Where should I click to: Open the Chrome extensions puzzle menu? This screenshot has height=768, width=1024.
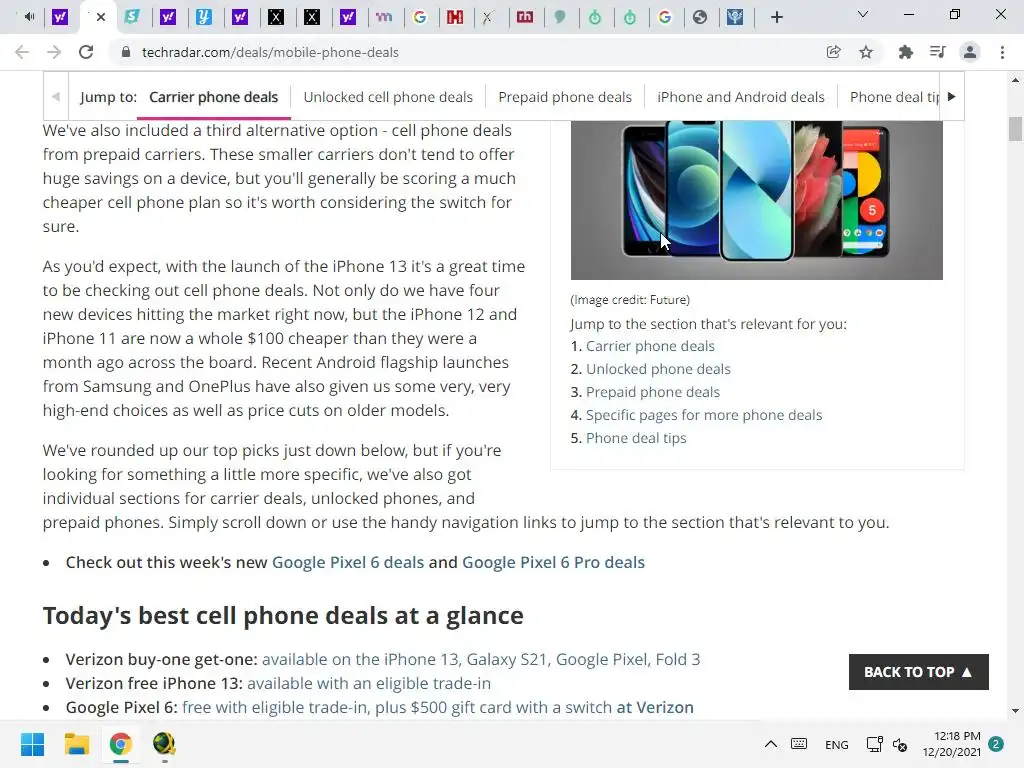click(905, 52)
